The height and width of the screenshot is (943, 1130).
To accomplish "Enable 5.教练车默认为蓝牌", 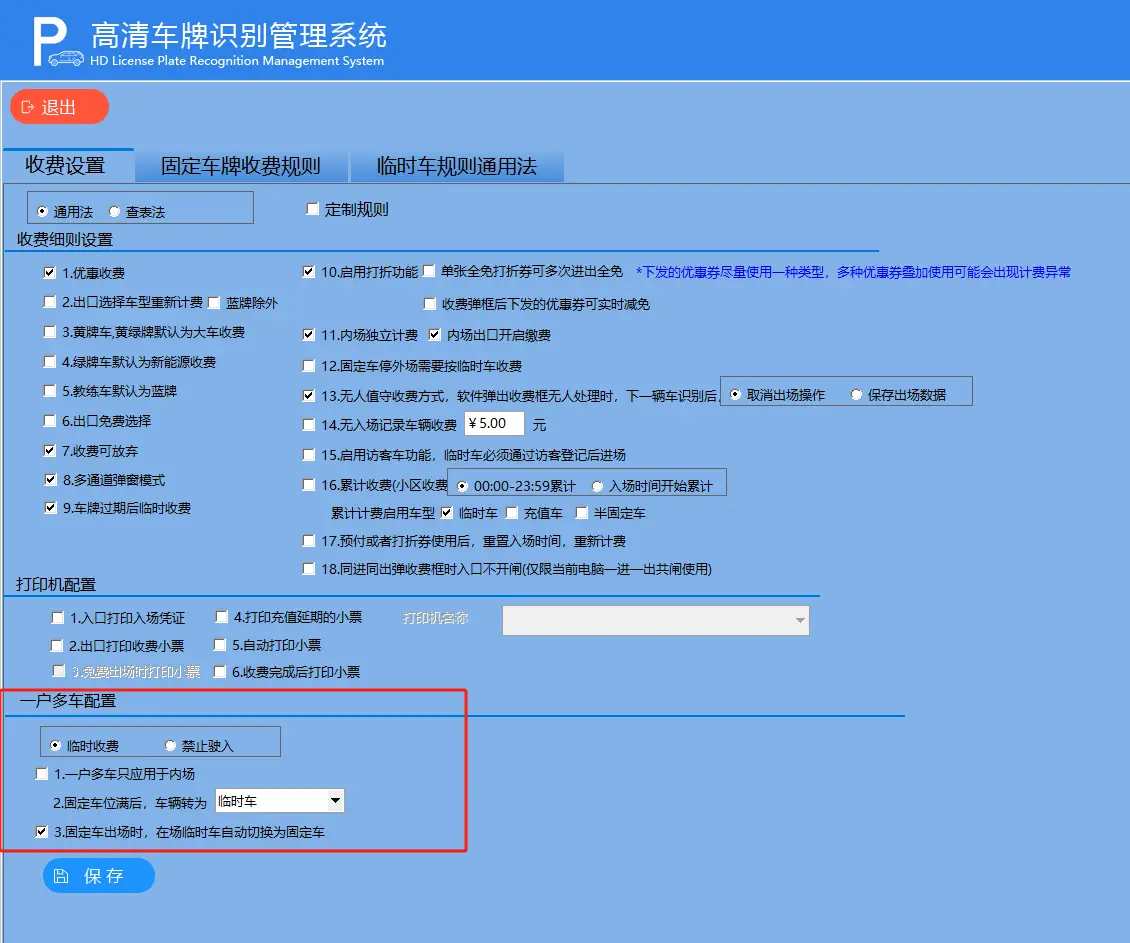I will coord(49,391).
